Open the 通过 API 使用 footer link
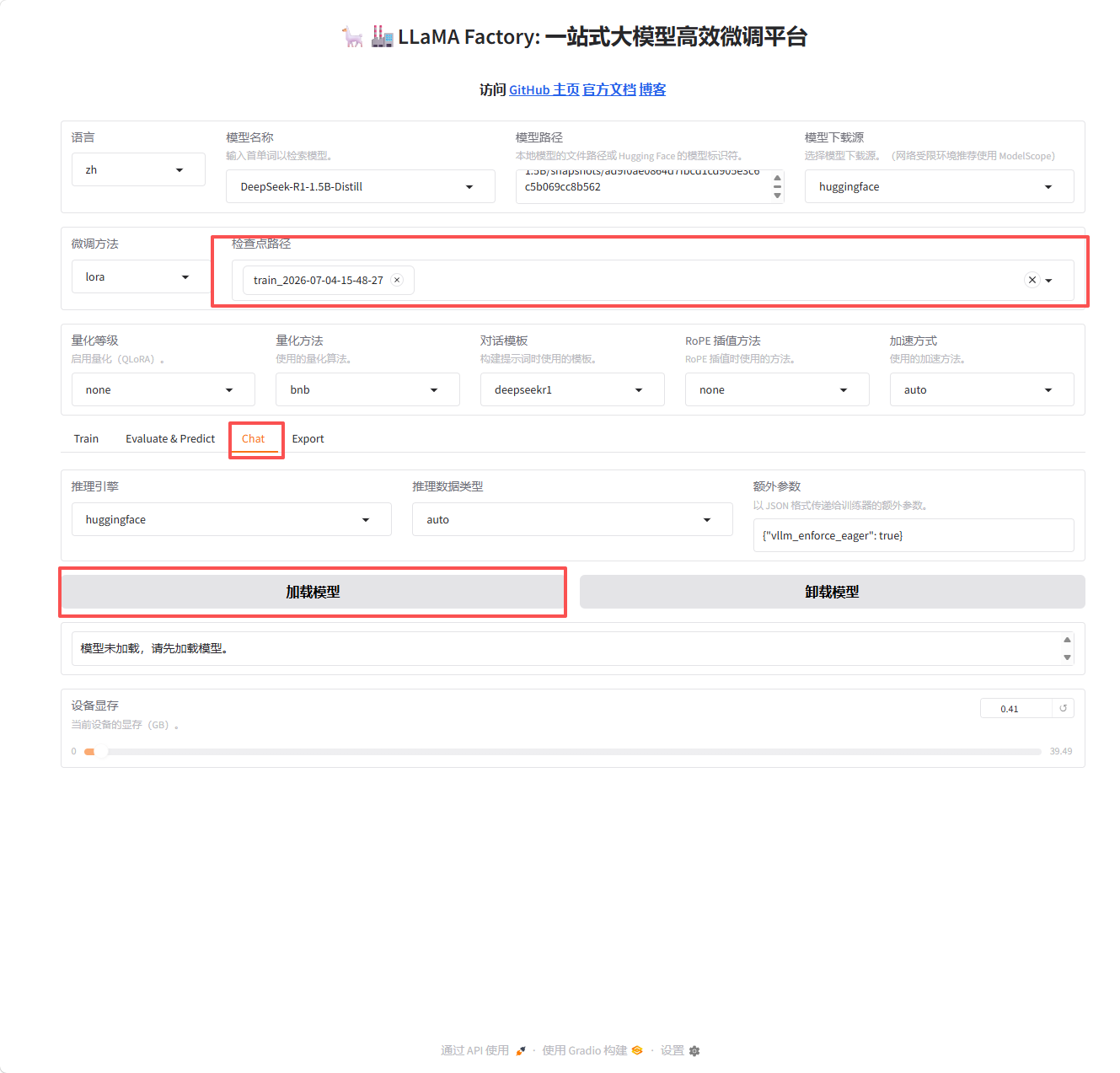The width and height of the screenshot is (1120, 1073). click(x=483, y=1050)
